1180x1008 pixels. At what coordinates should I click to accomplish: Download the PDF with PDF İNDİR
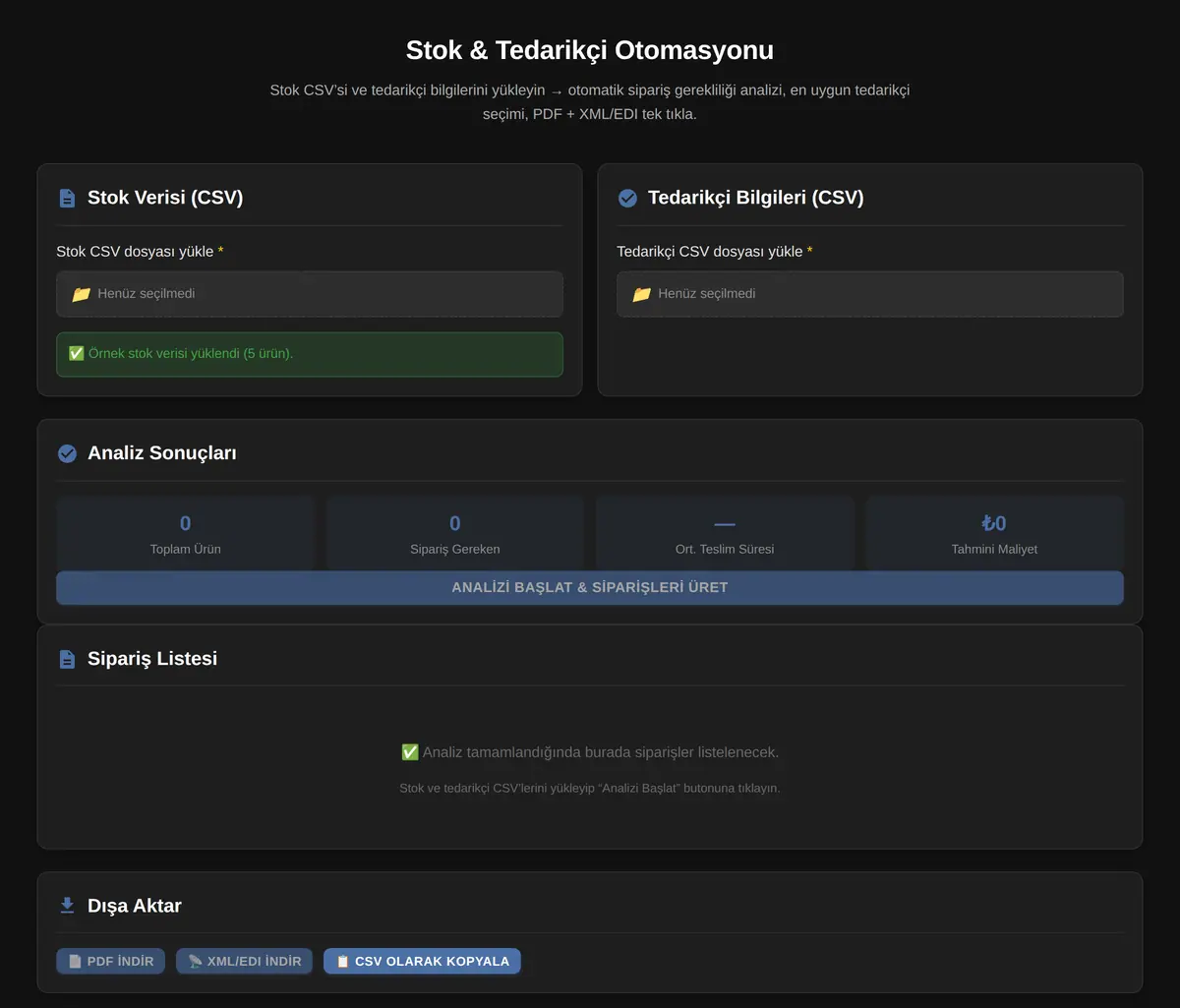coord(110,961)
